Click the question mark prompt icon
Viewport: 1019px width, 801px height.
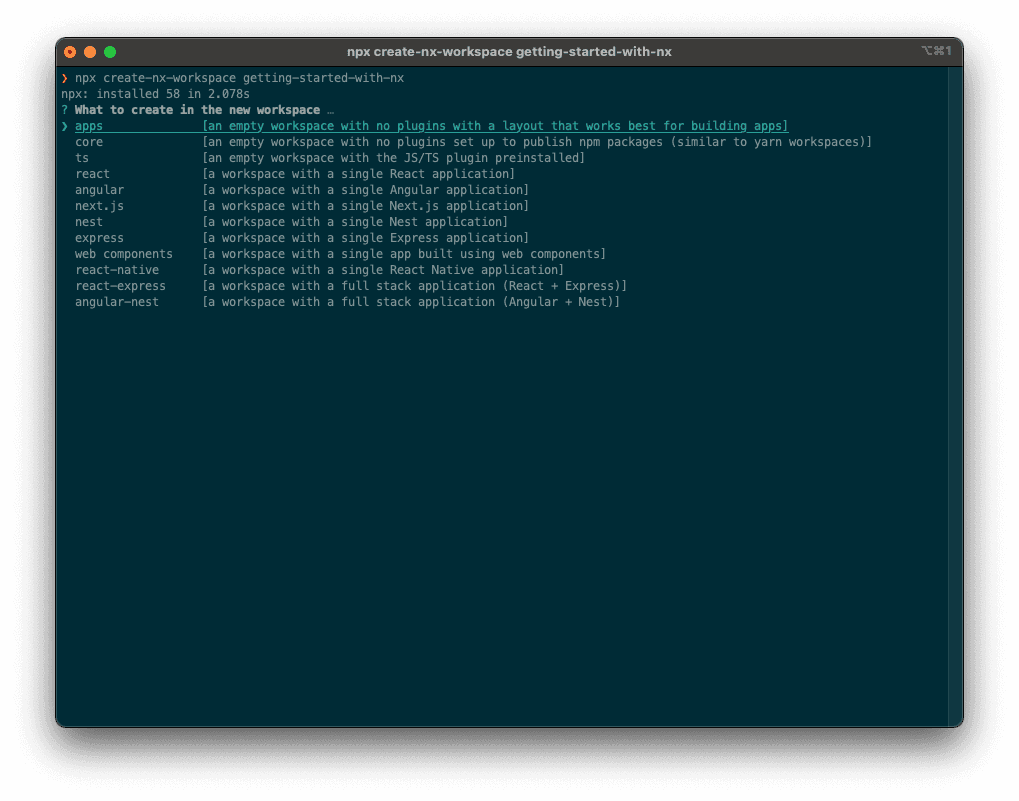(x=64, y=110)
